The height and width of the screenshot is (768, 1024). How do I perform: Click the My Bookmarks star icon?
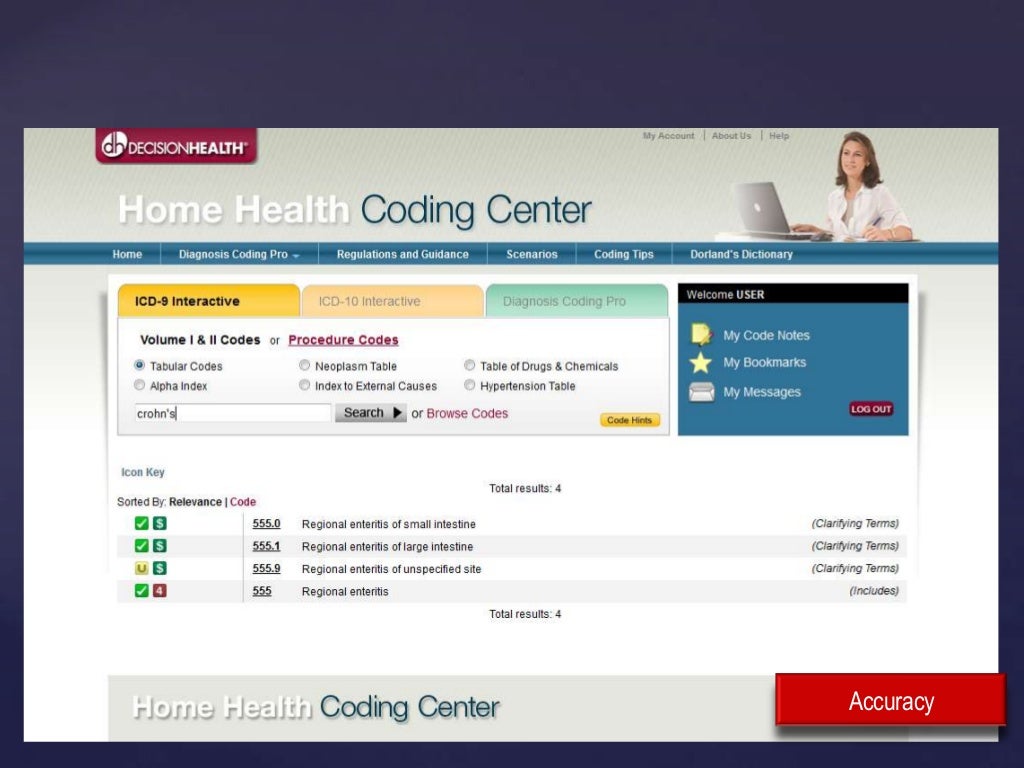click(701, 362)
